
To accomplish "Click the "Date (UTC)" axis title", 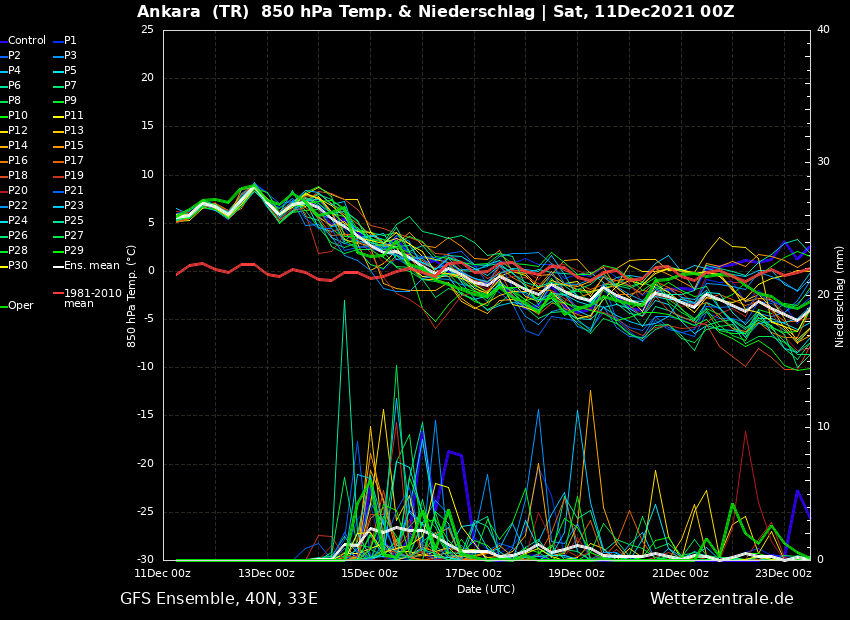I will point(486,589).
